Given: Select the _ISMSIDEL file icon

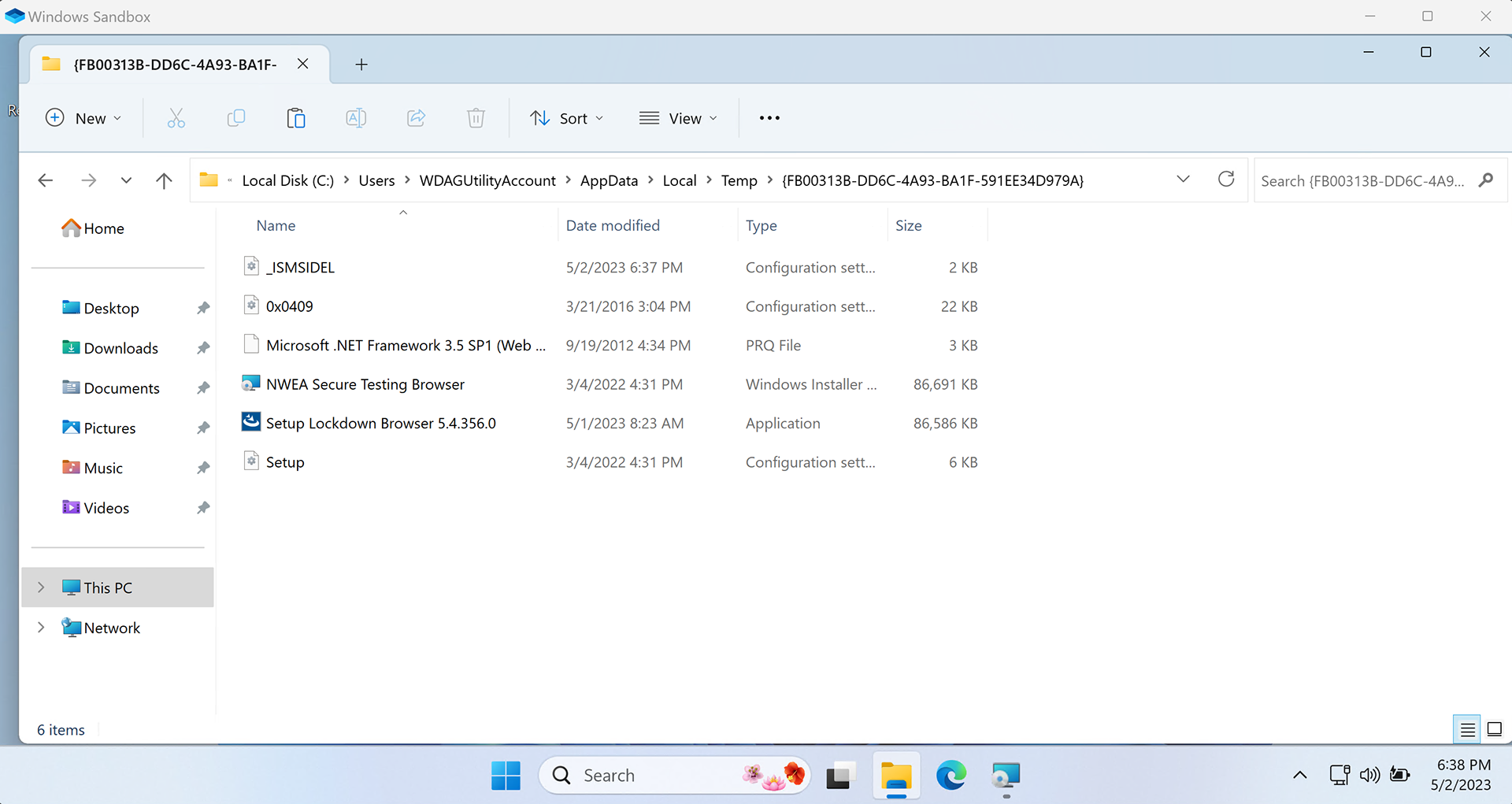Looking at the screenshot, I should point(251,266).
